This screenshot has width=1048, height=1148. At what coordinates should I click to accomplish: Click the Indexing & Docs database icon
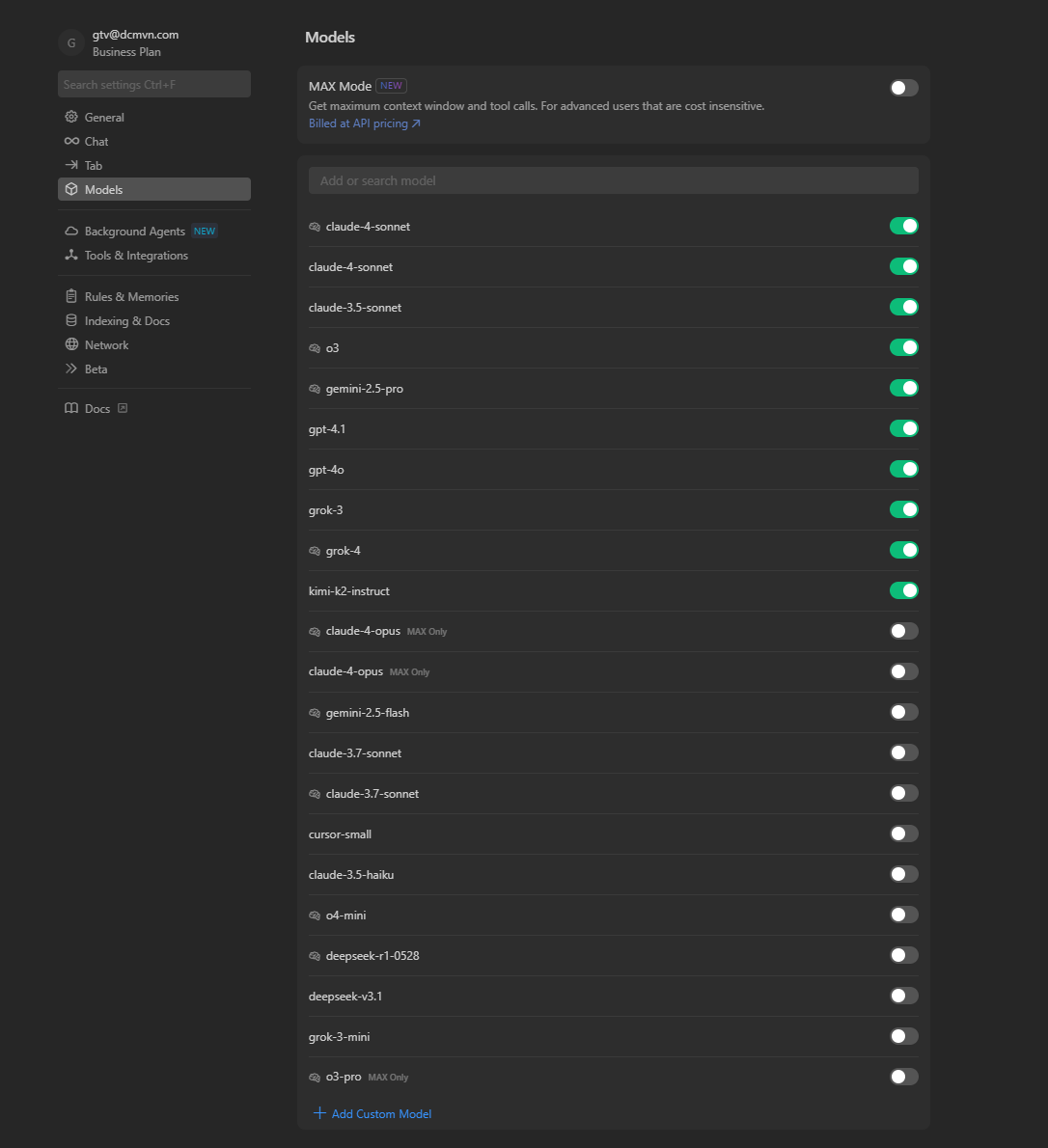71,320
